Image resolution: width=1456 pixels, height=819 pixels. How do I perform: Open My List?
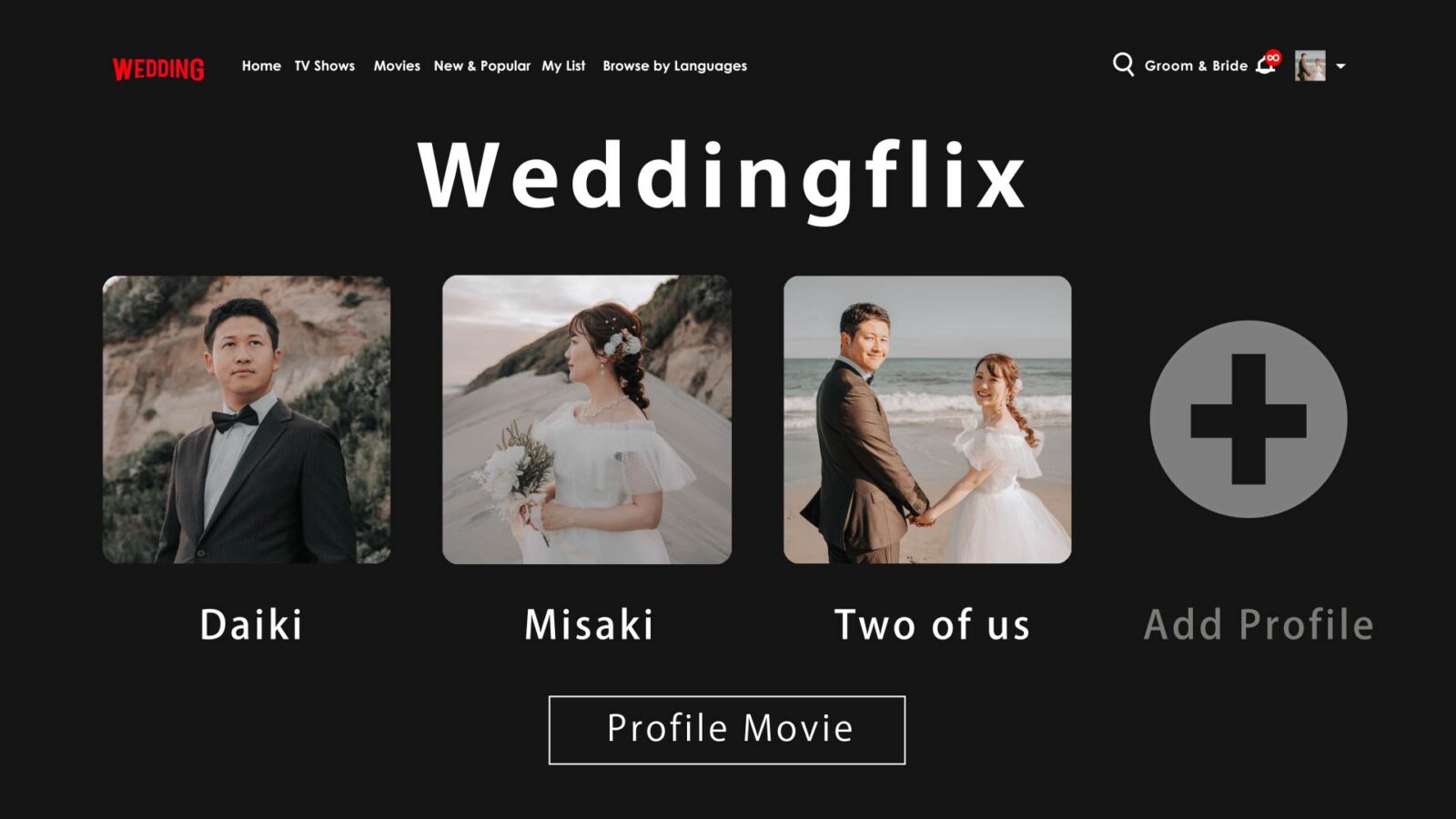[x=563, y=66]
